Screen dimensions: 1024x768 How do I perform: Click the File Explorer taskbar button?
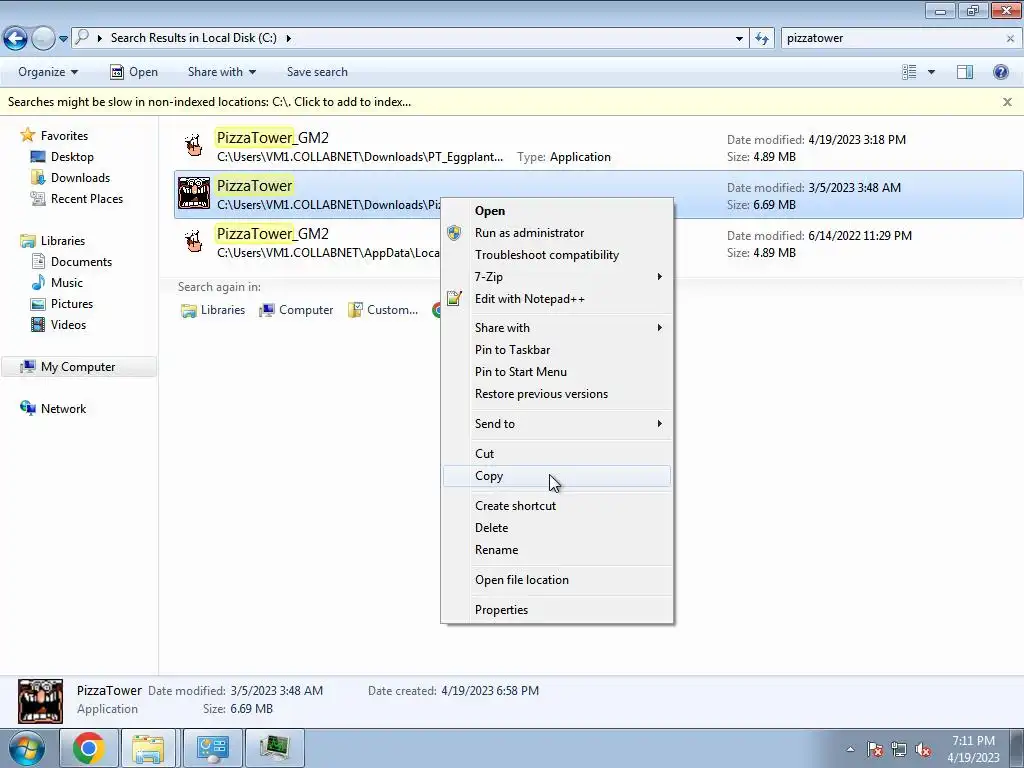coord(148,748)
